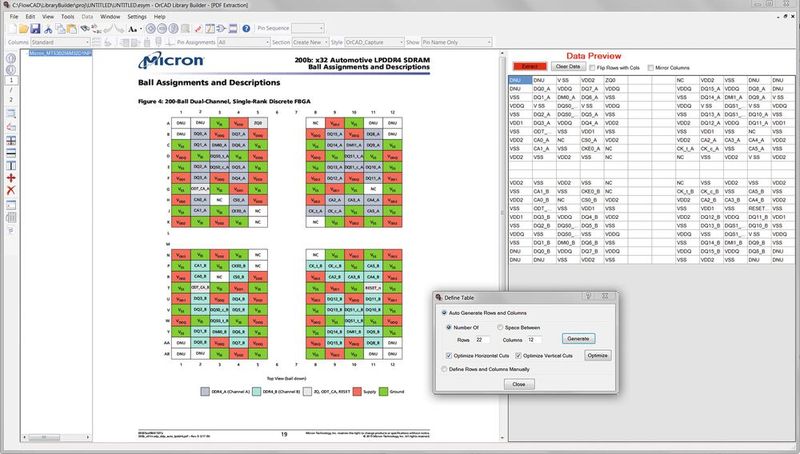800x454 pixels.
Task: Click the second circular zoom icon in toolbar
Action: pos(162,29)
